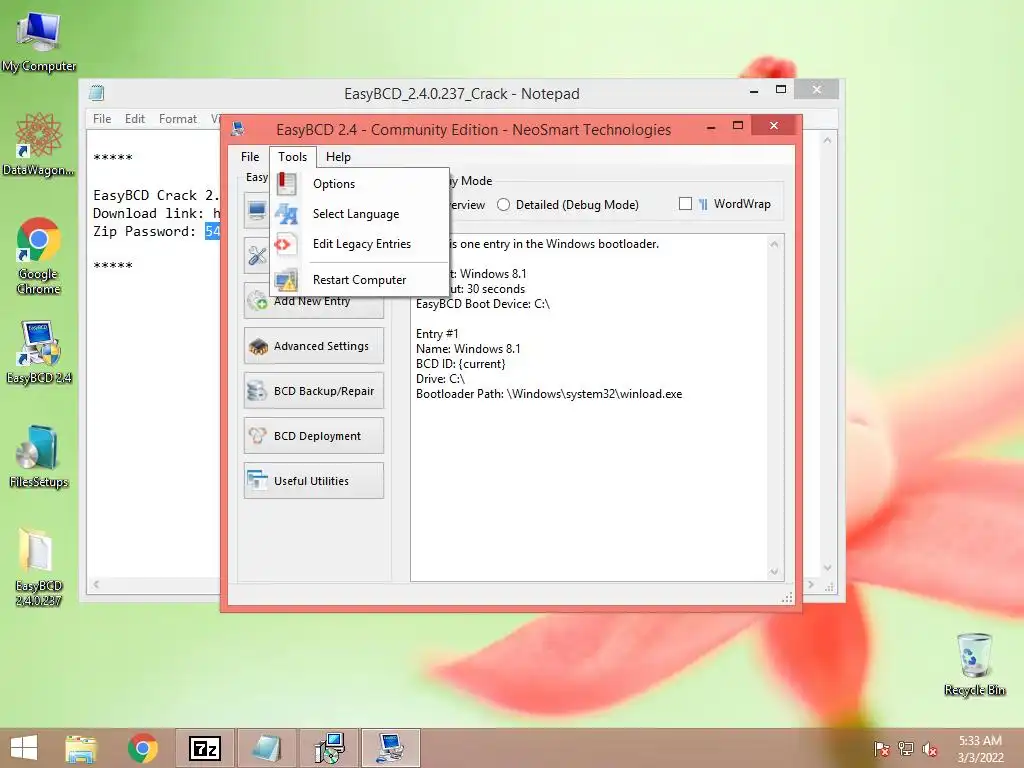Open BCD Deployment

(313, 436)
